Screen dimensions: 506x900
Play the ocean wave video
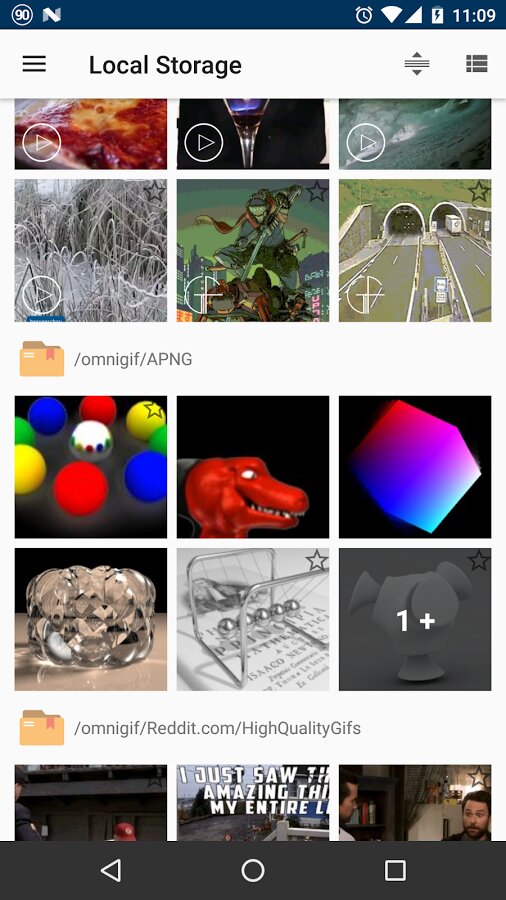366,142
